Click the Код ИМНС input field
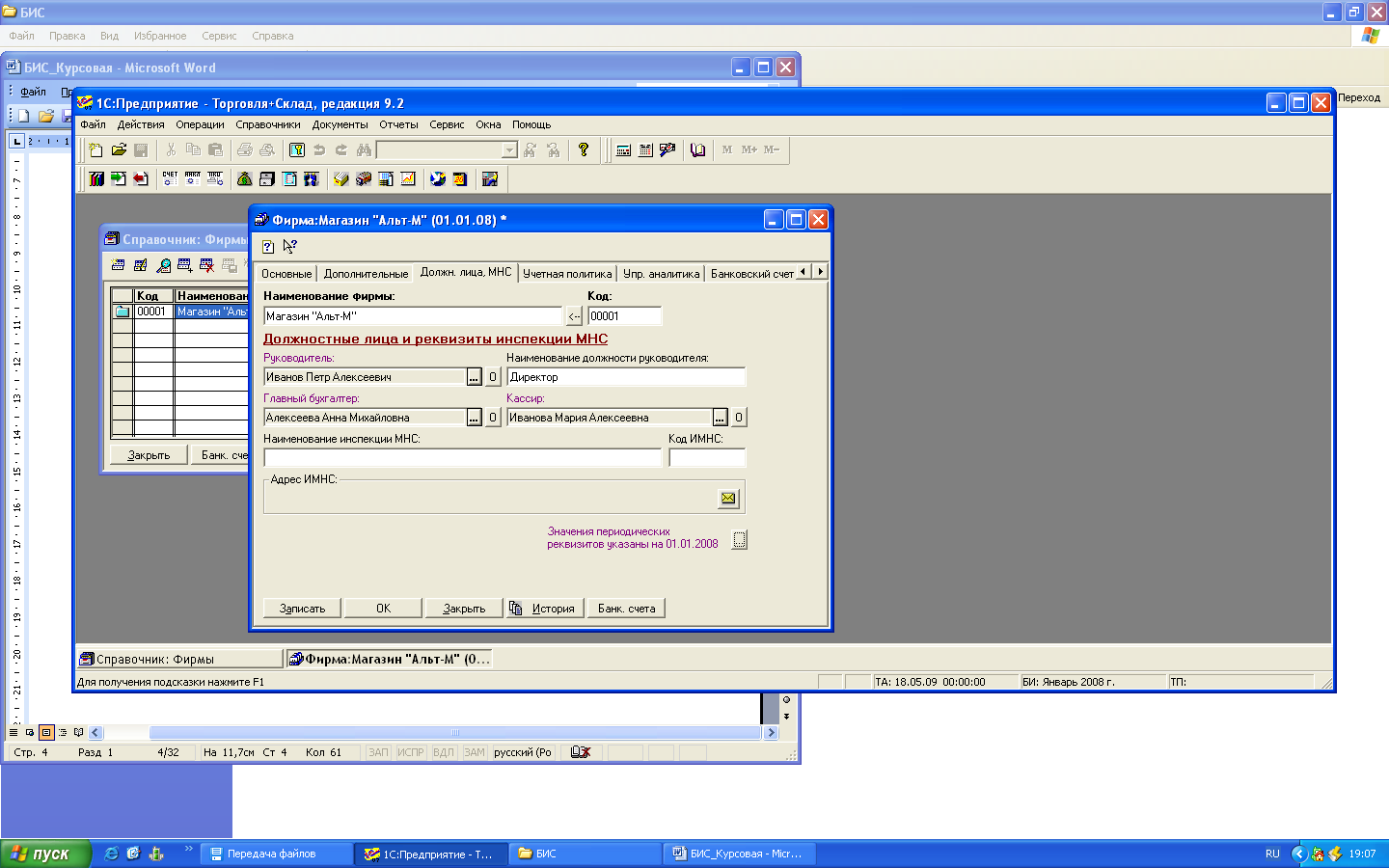The height and width of the screenshot is (868, 1389). coord(707,458)
